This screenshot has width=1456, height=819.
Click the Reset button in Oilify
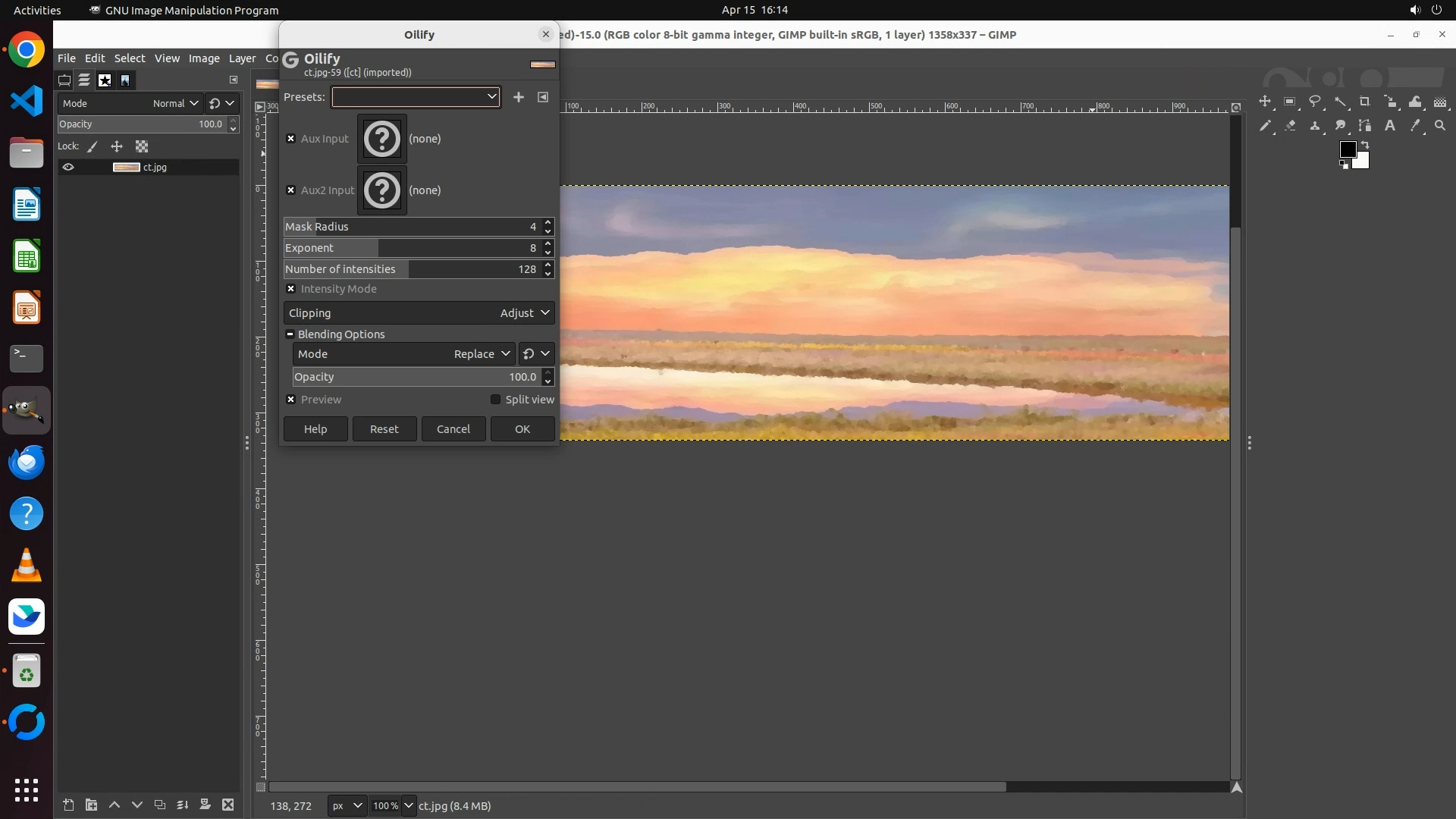pos(384,429)
